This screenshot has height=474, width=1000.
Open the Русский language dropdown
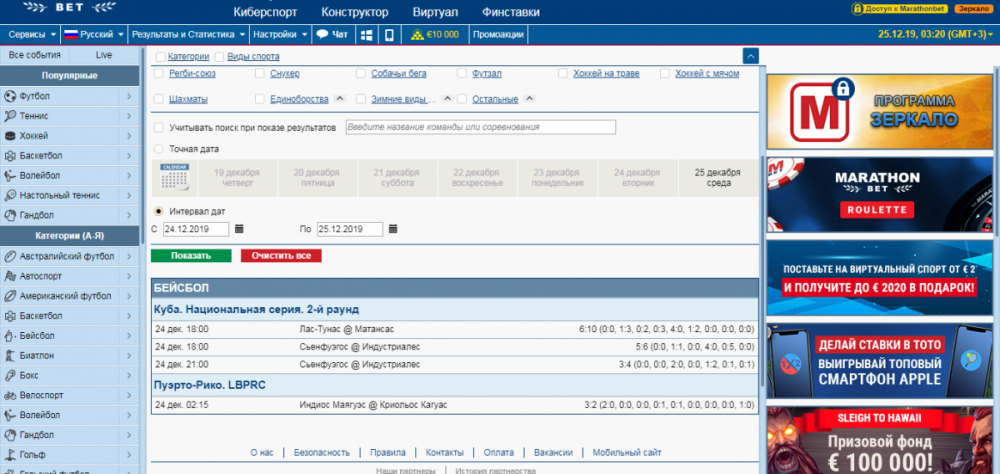[x=93, y=34]
